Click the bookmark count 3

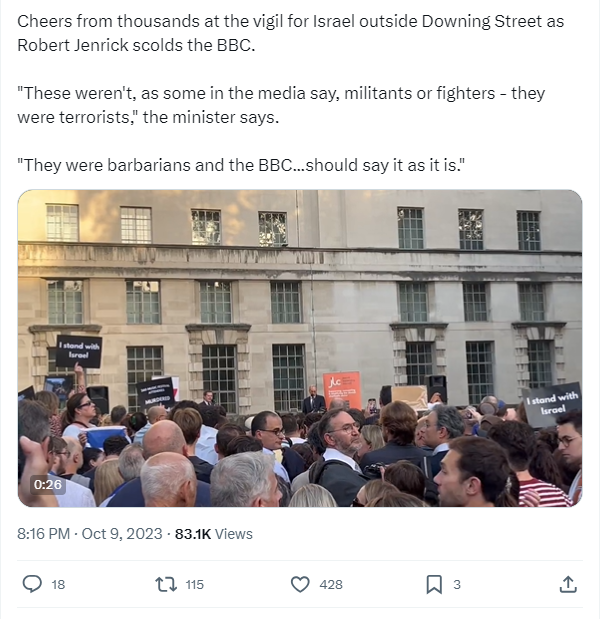pos(457,585)
